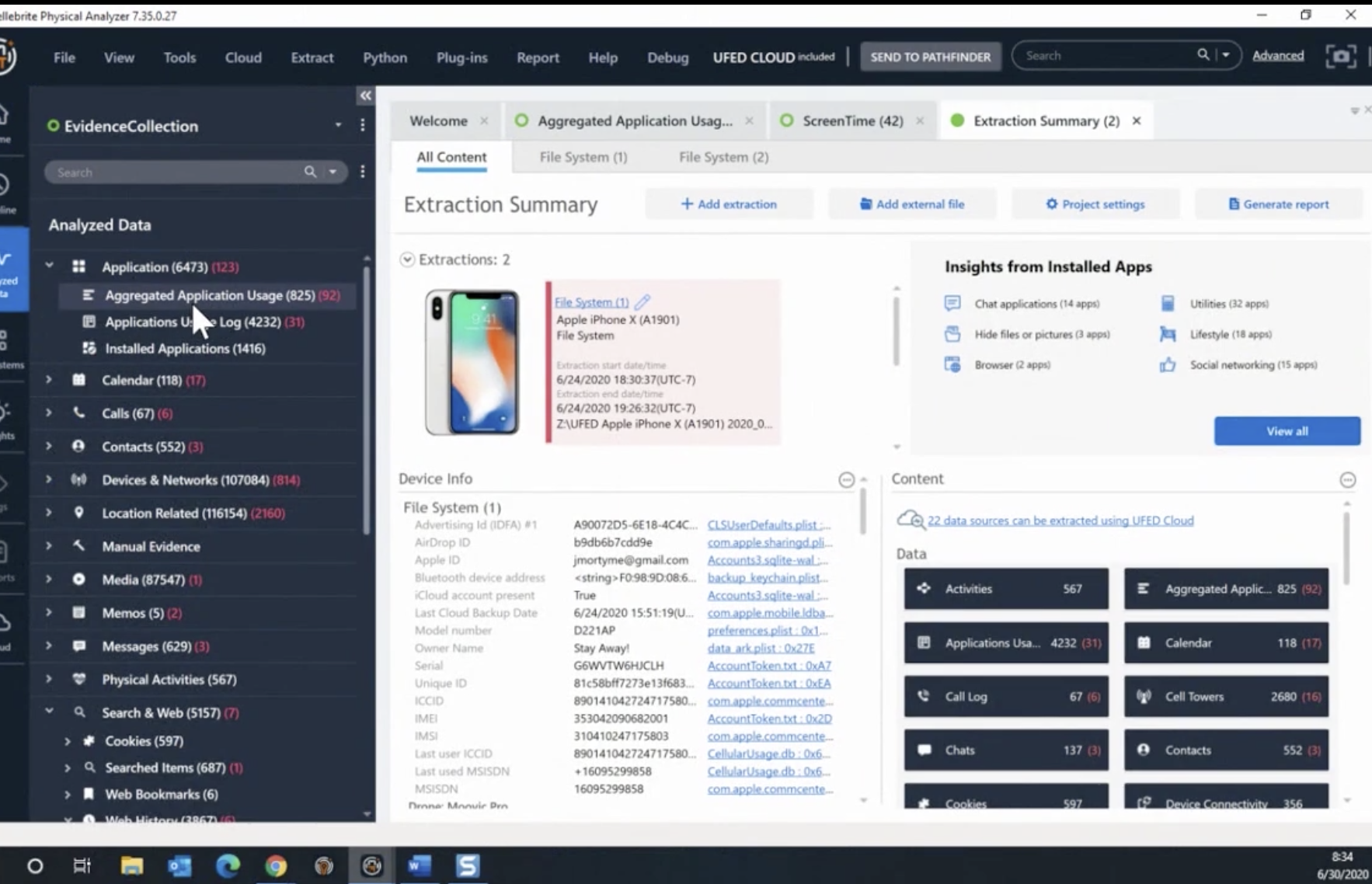Image resolution: width=1372 pixels, height=884 pixels.
Task: Expand the Calendar tree node
Action: [49, 380]
